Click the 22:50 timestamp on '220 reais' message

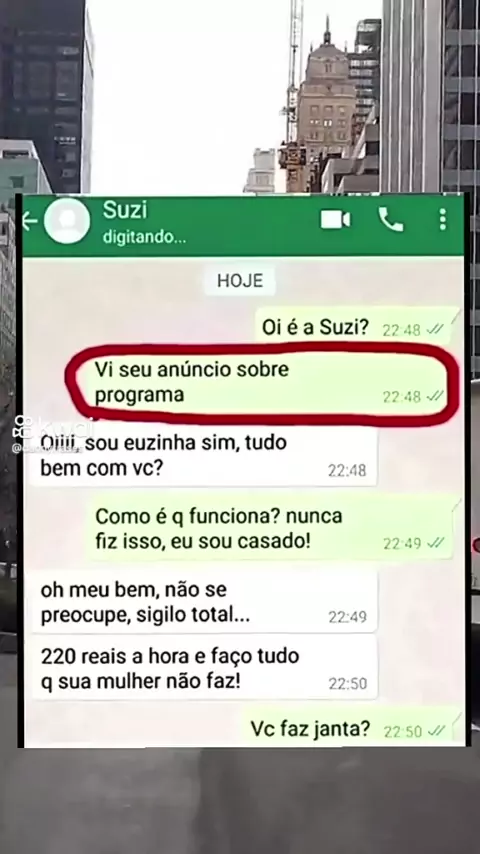pyautogui.click(x=348, y=684)
